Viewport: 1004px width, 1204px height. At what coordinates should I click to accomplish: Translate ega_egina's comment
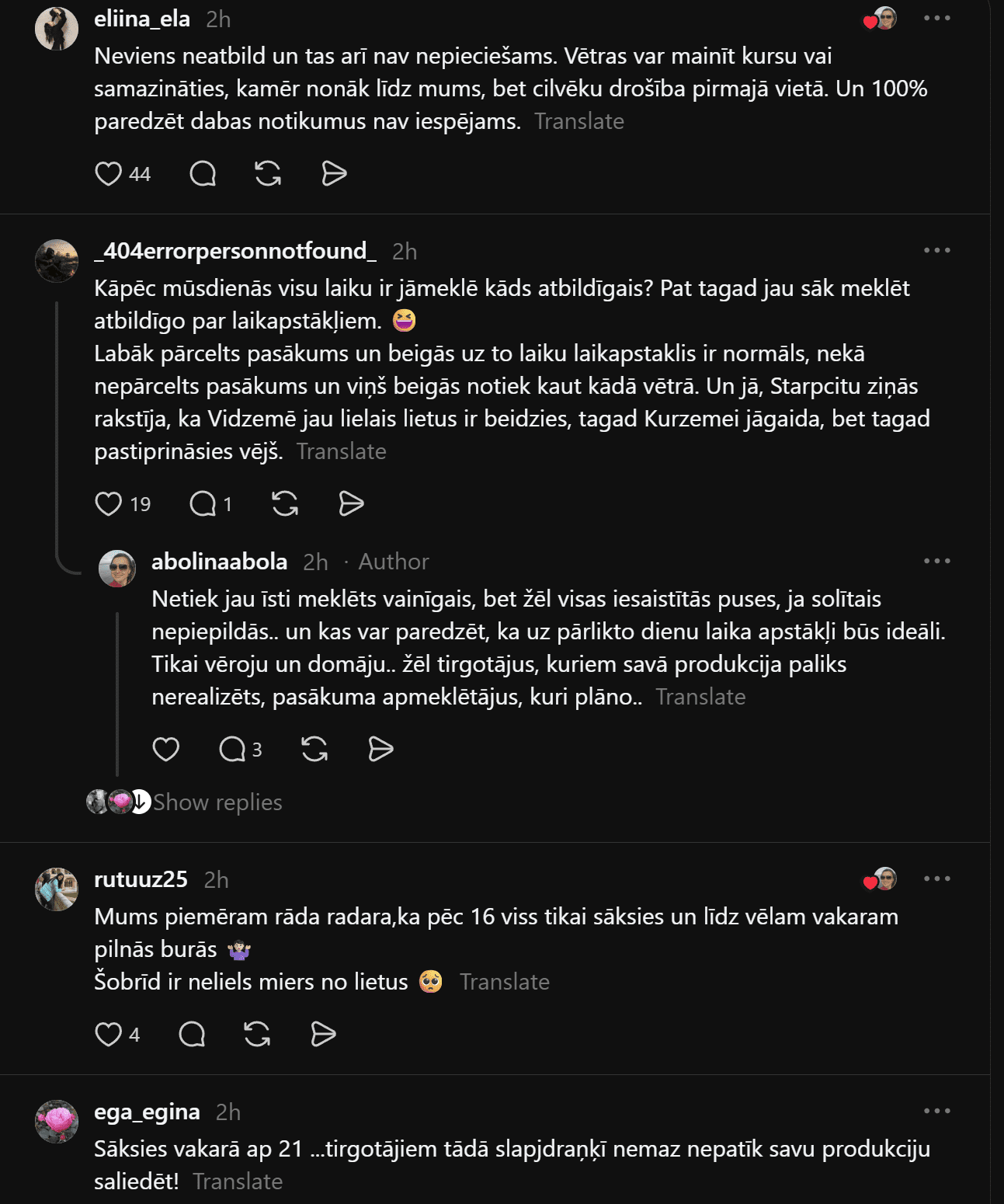(238, 1181)
